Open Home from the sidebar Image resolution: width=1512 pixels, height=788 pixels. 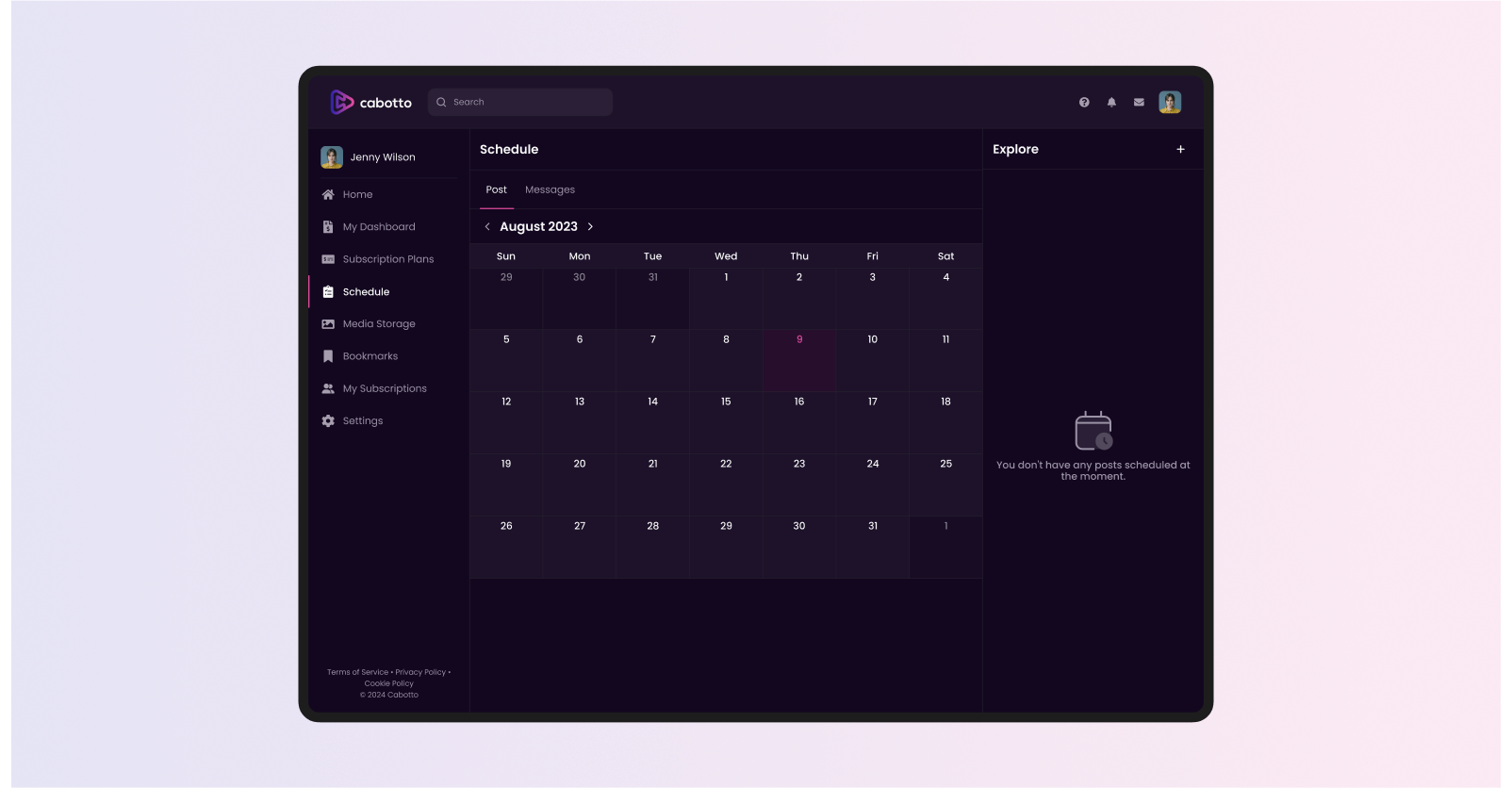(x=357, y=194)
